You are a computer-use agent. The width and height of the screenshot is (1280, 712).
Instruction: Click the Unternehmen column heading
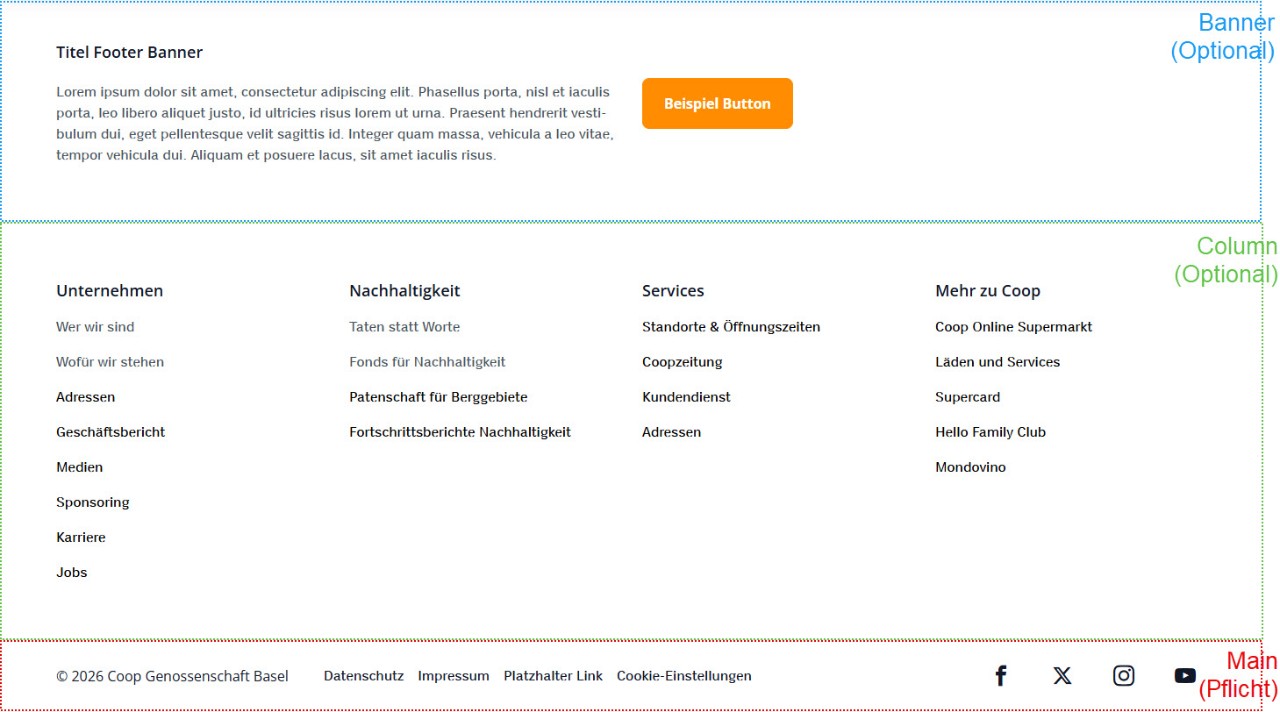(x=109, y=291)
